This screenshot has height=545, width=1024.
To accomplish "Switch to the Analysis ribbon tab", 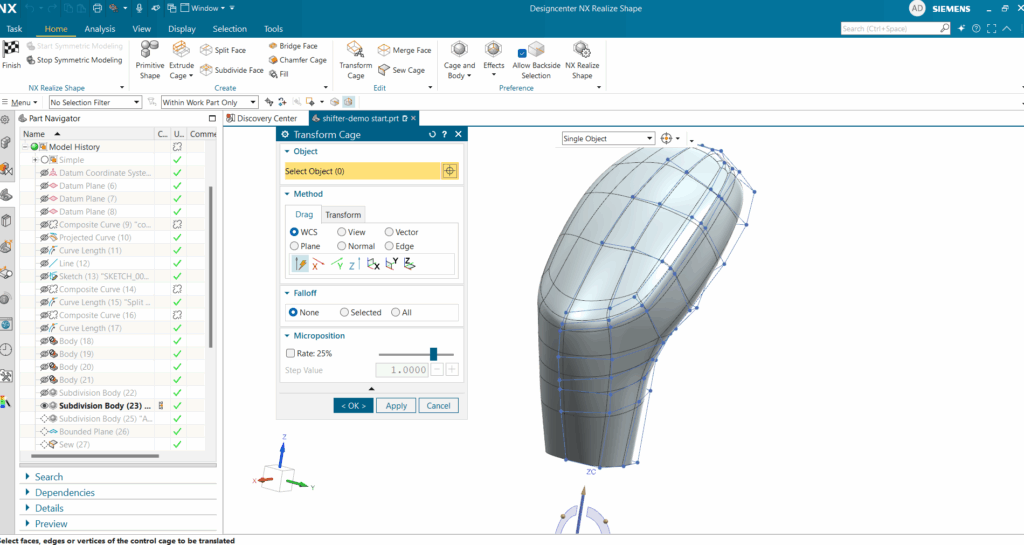I will 99,29.
